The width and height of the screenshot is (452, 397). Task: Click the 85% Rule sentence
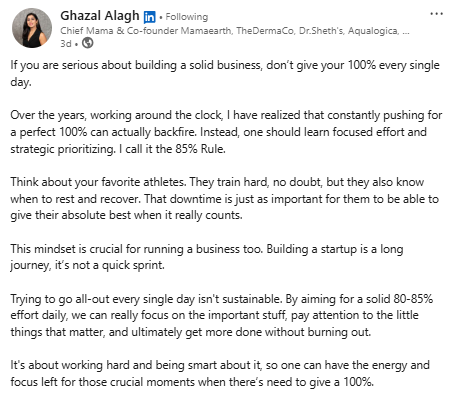(x=172, y=149)
